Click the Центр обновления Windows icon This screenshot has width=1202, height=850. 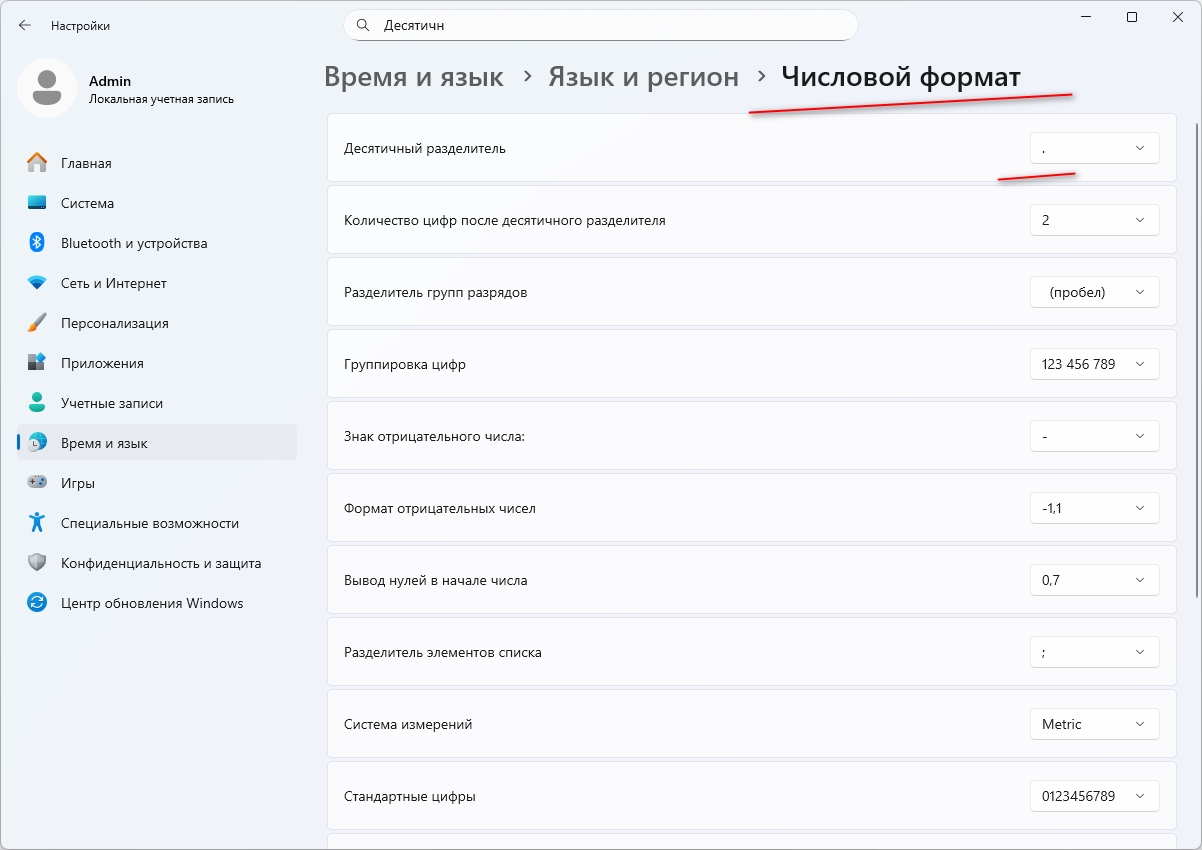click(37, 603)
